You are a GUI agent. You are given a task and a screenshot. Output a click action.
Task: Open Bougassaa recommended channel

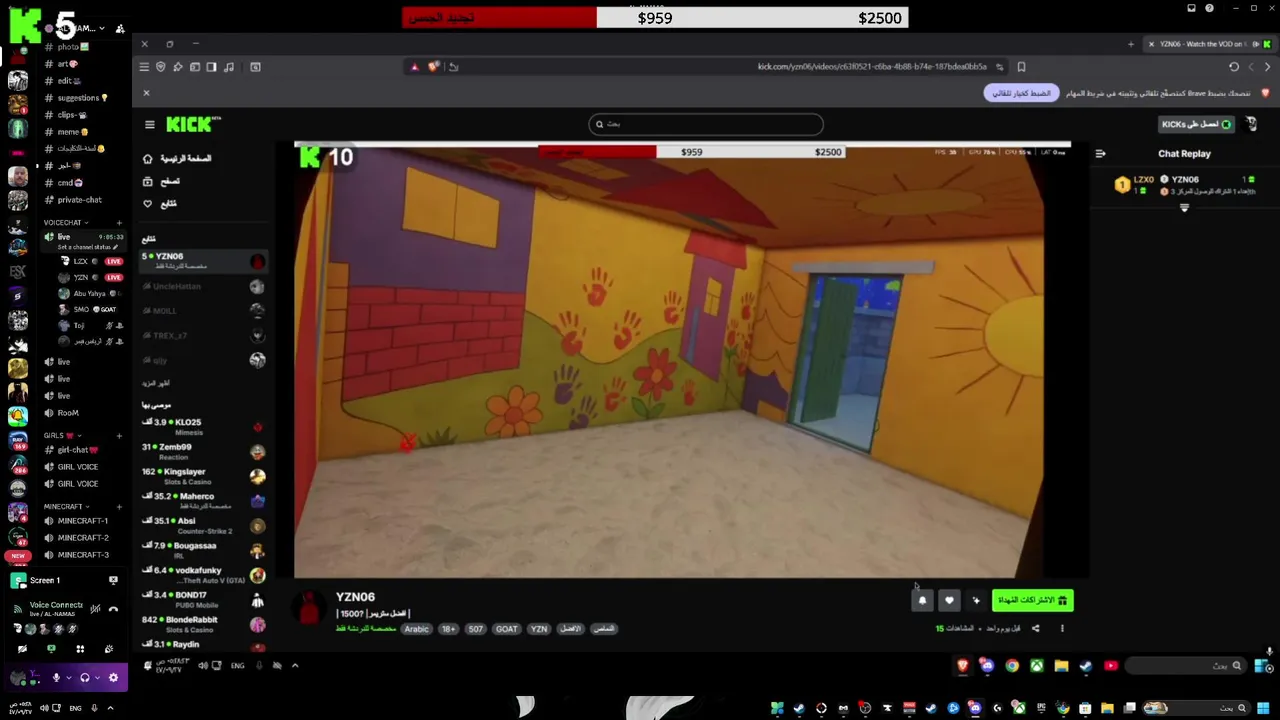click(204, 550)
